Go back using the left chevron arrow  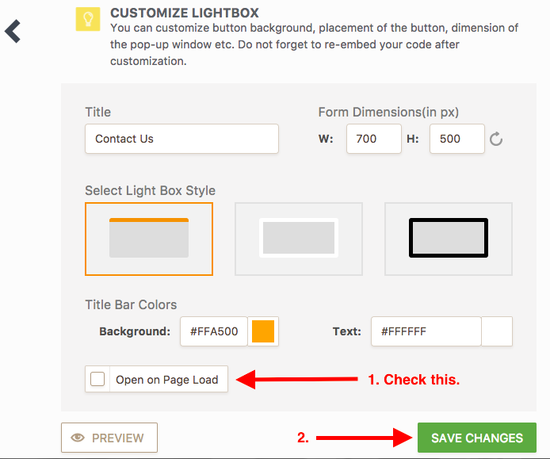tap(13, 32)
